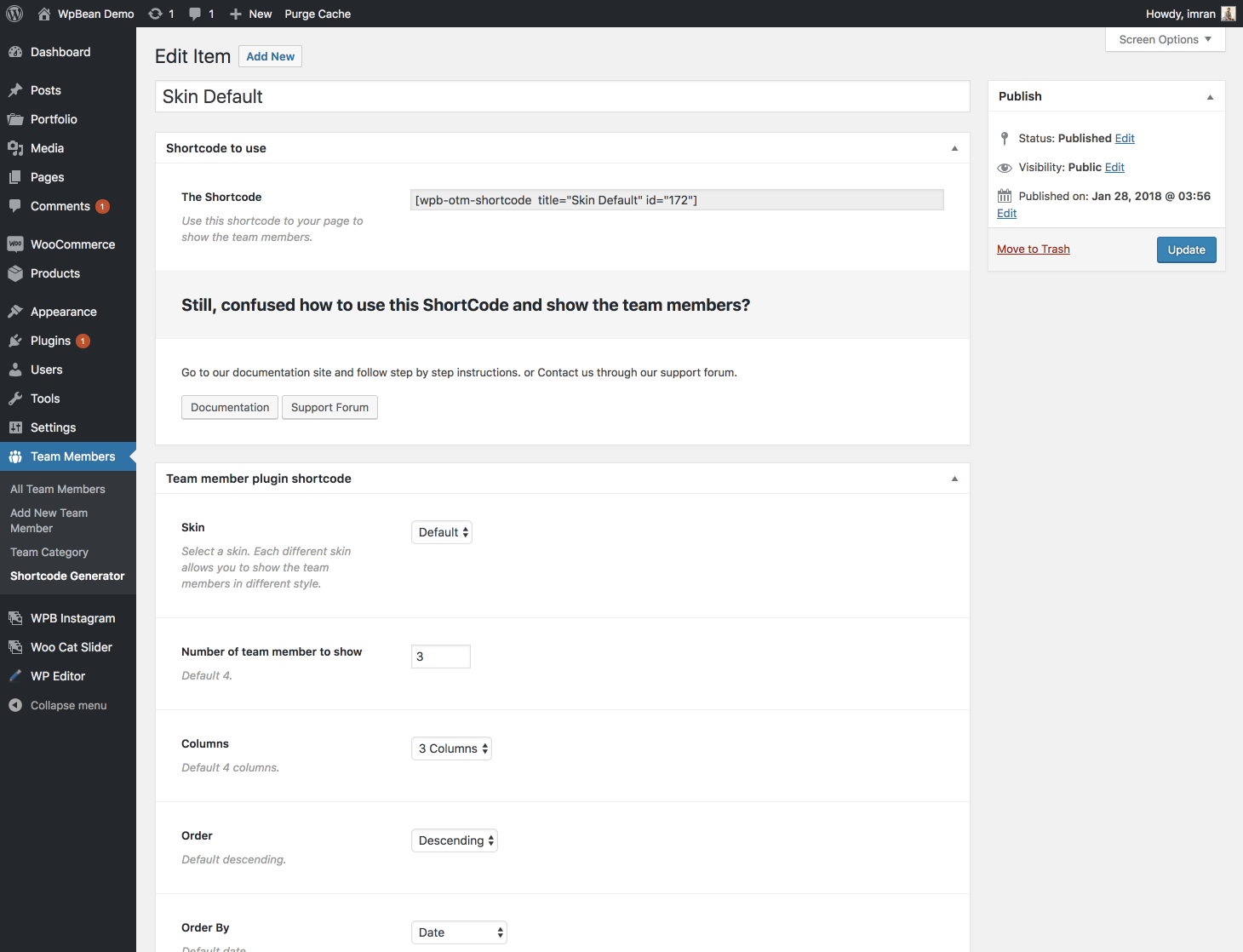Click the Move to Trash link
1243x952 pixels.
pos(1034,249)
